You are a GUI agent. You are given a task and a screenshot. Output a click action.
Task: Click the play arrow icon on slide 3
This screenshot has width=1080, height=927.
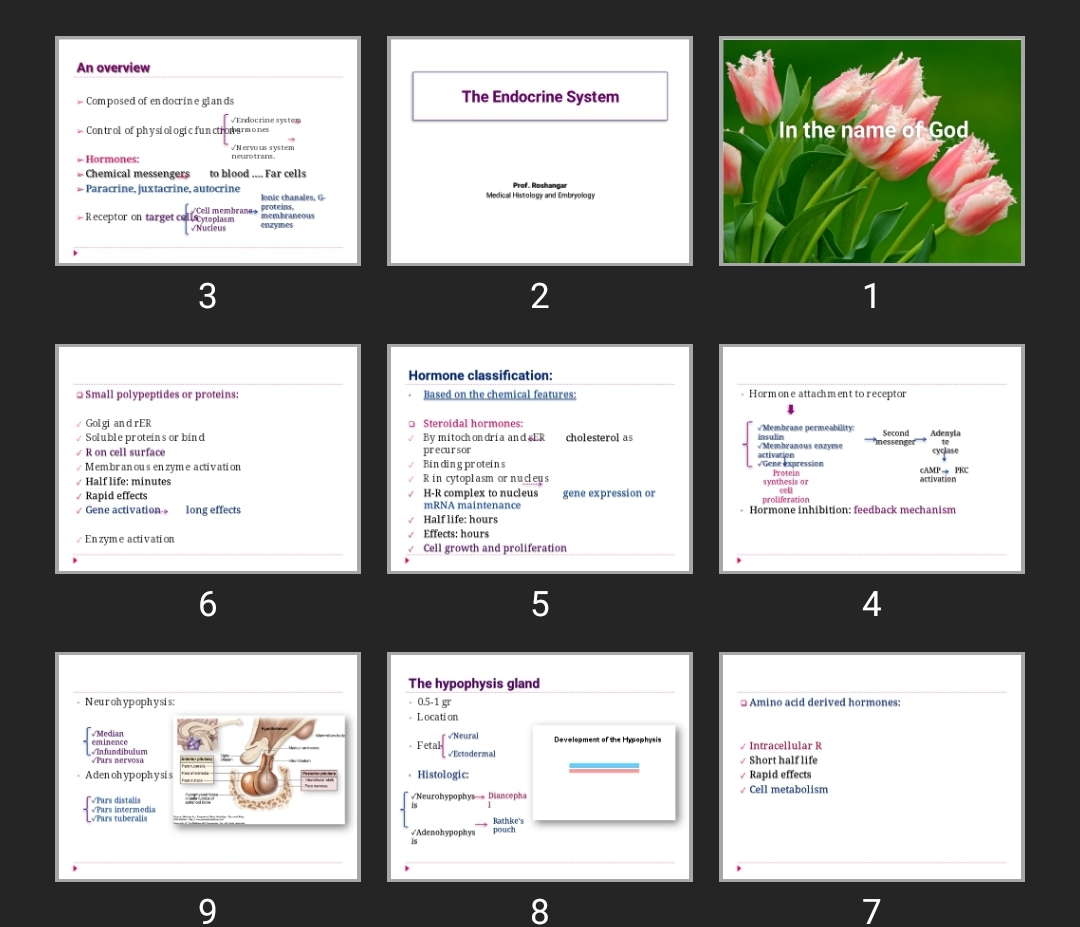(x=75, y=253)
